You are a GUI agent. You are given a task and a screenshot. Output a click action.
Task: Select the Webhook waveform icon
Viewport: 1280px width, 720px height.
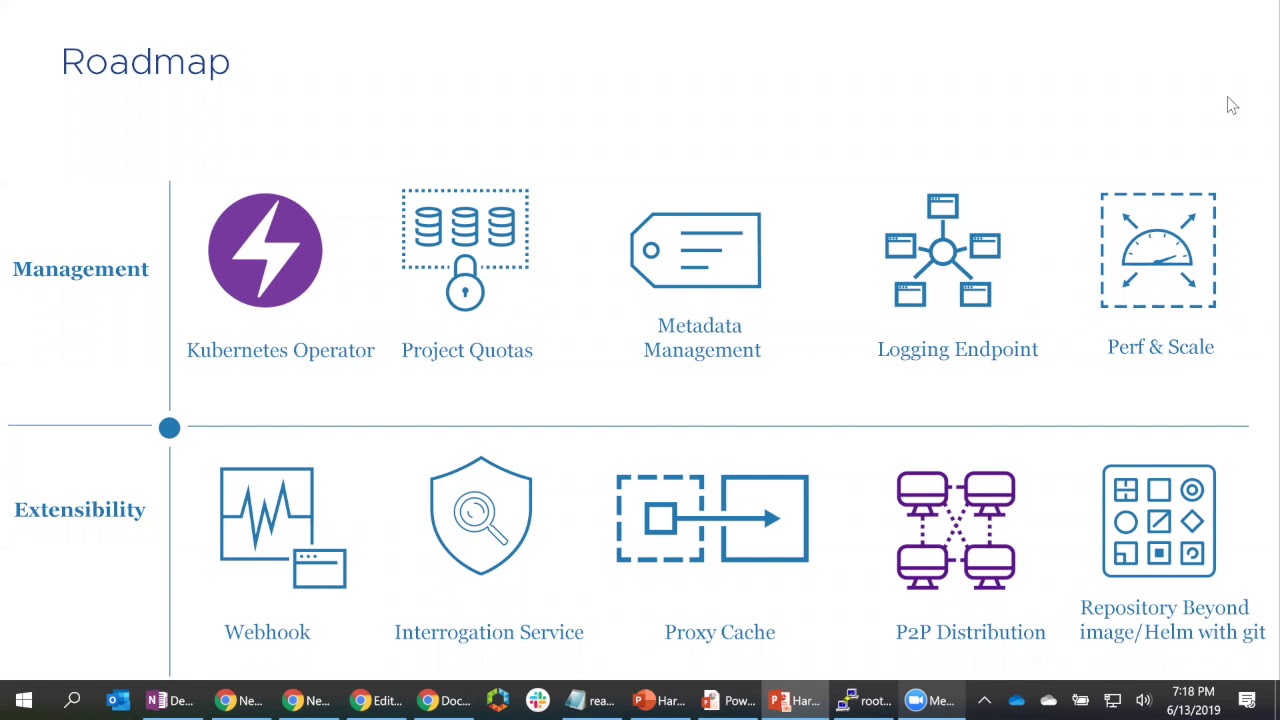(283, 528)
